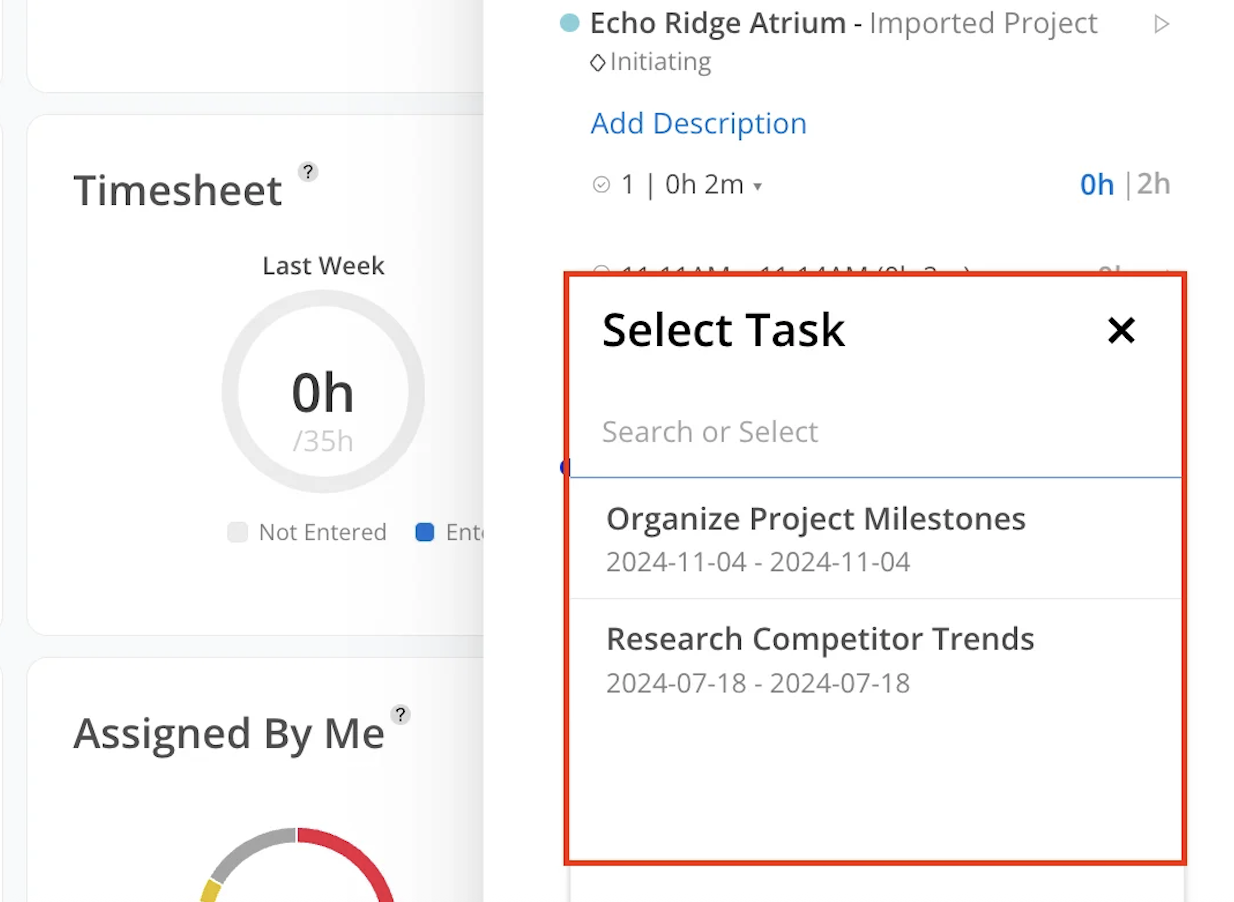The width and height of the screenshot is (1234, 902).
Task: Click the help icon beside Assigned By Me
Action: pos(401,714)
